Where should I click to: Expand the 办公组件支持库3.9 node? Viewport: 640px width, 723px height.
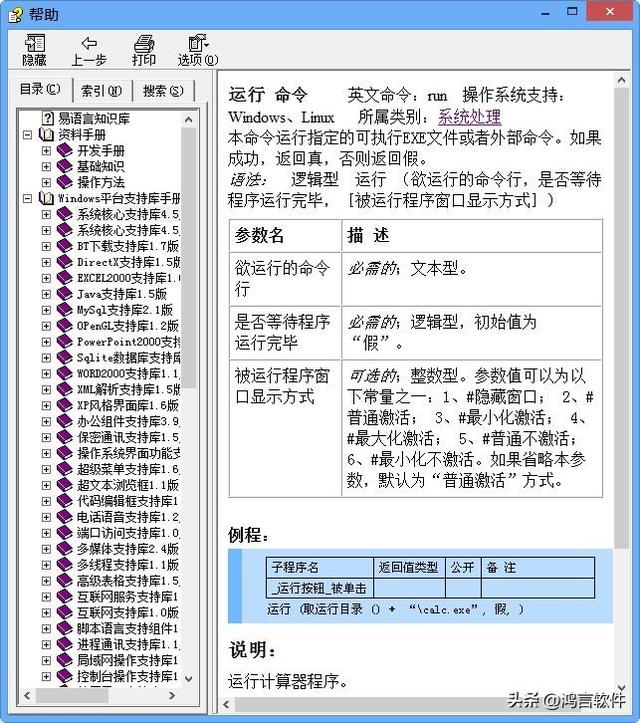(x=46, y=421)
